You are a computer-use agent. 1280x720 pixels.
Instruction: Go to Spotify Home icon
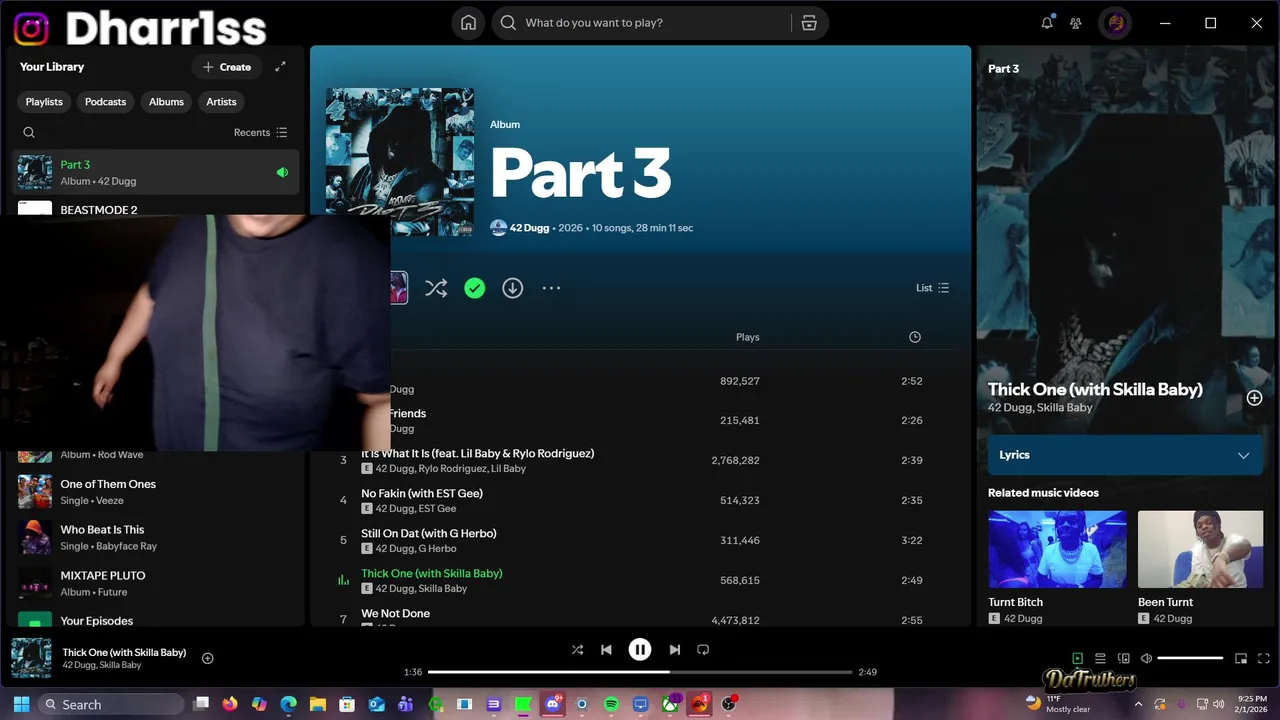[468, 23]
